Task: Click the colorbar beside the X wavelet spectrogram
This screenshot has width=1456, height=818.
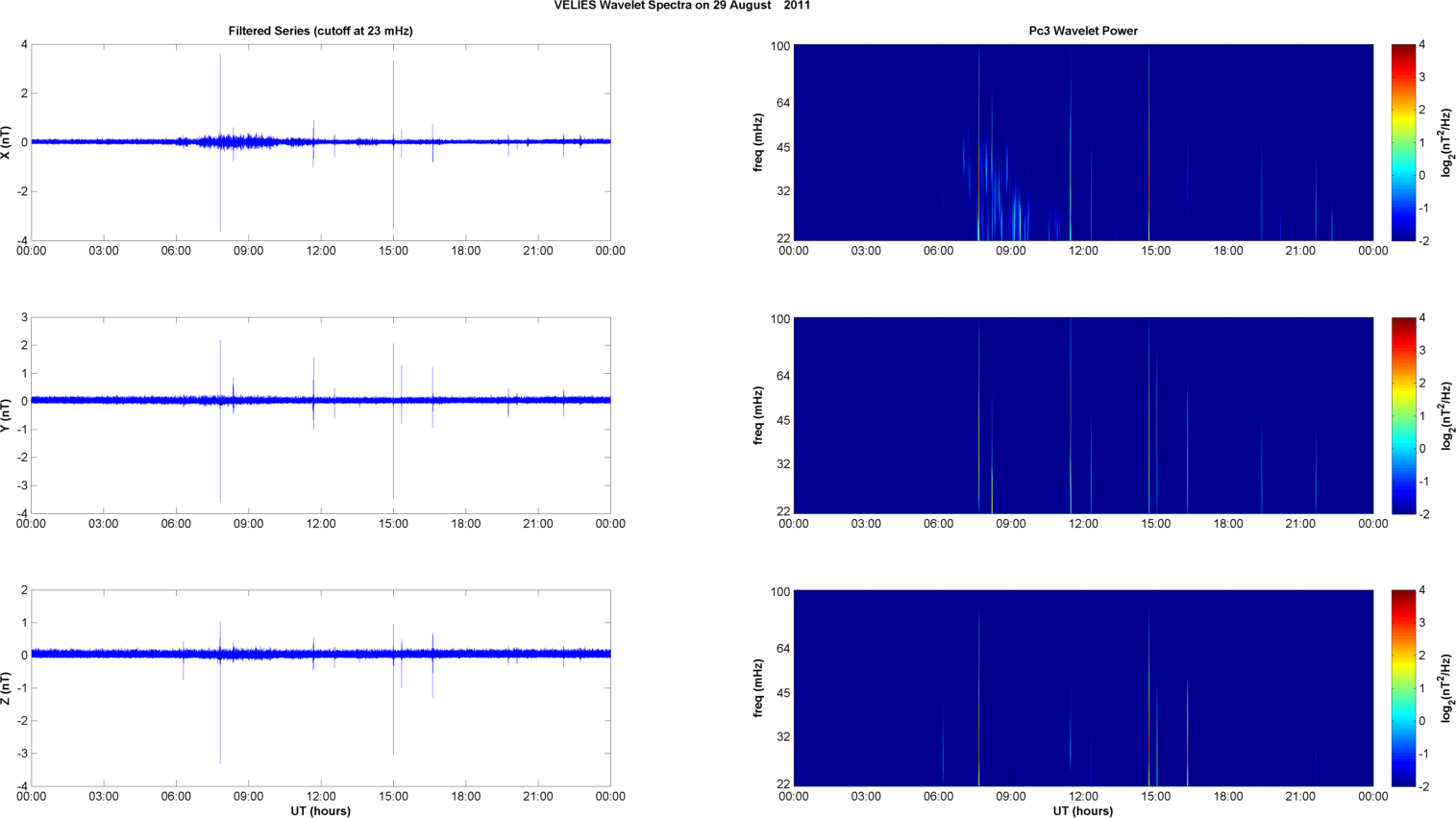Action: tap(1403, 142)
